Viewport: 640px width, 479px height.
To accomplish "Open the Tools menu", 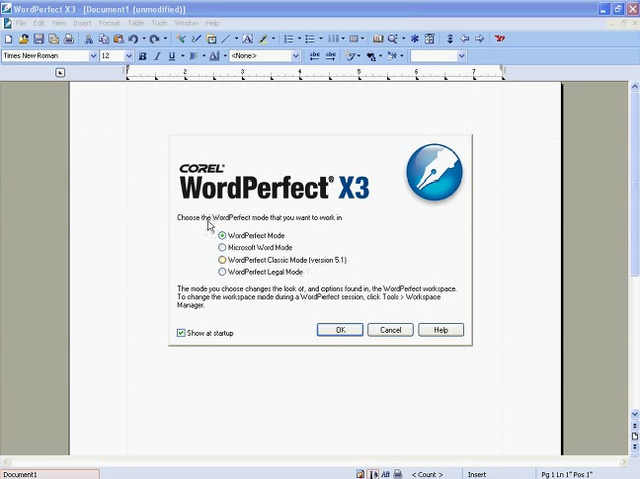I will point(159,23).
